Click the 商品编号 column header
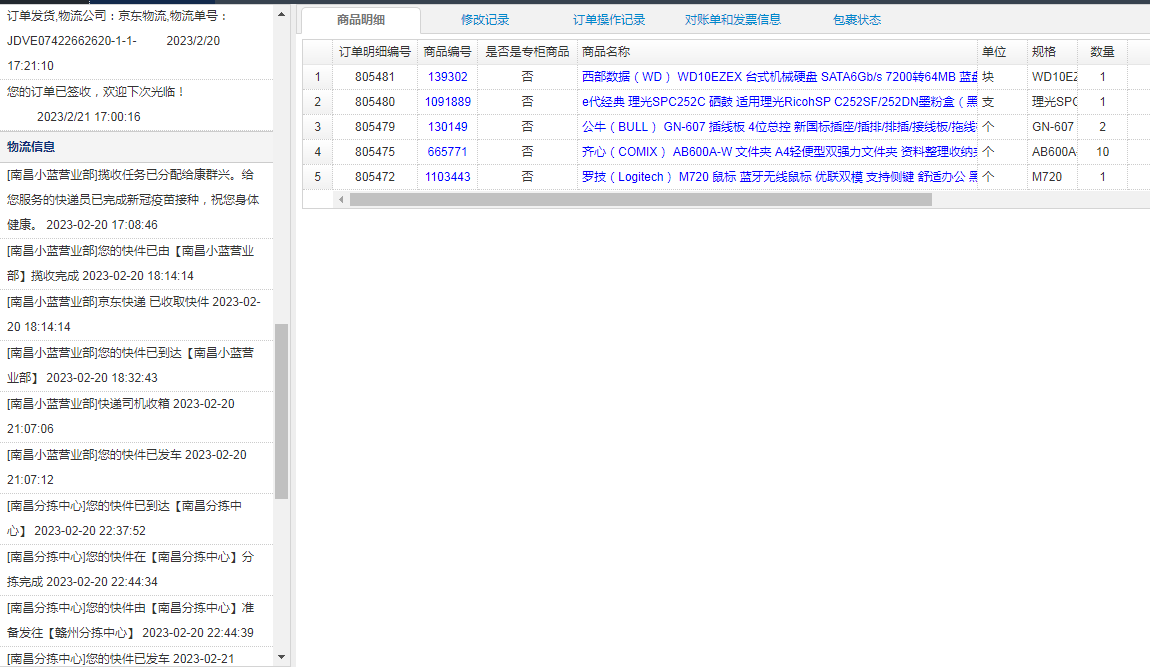1150x667 pixels. [x=447, y=52]
